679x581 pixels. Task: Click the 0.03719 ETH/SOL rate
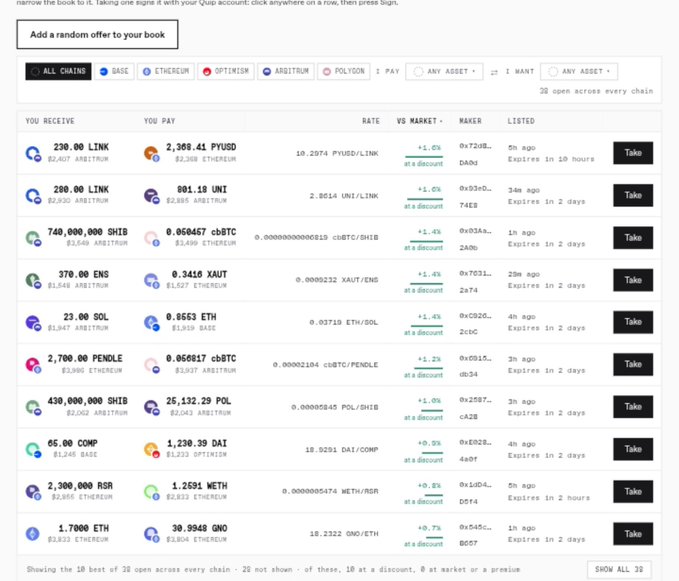(344, 323)
